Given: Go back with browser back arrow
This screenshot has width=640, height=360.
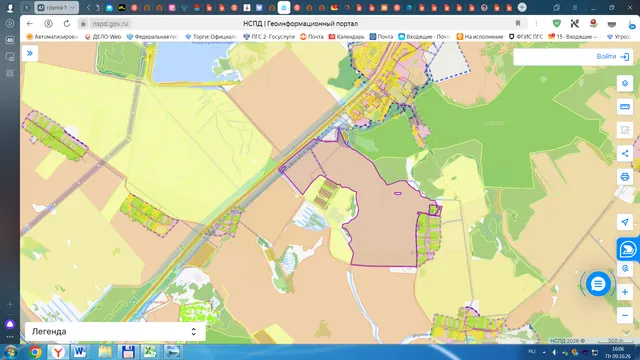Looking at the screenshot, I should coord(30,24).
